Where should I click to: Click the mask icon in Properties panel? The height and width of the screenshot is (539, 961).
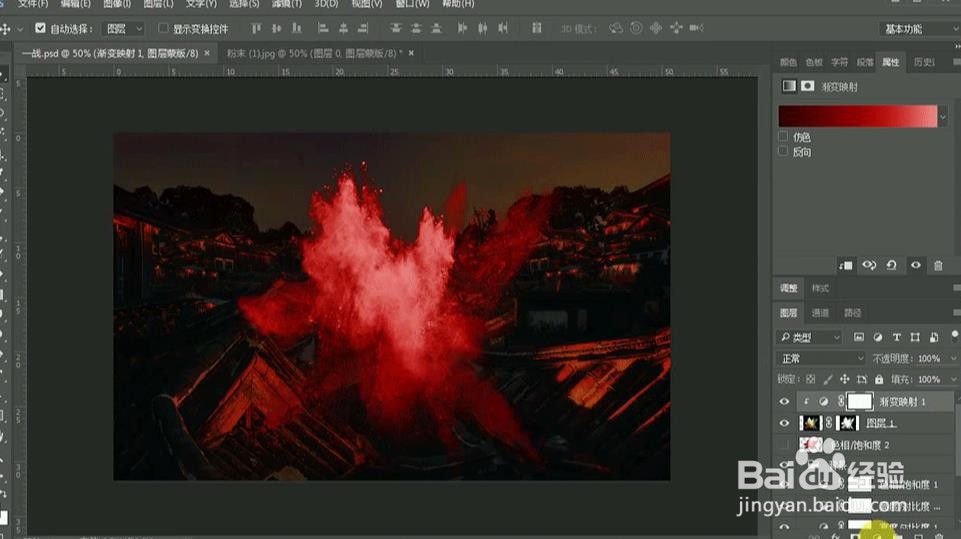coord(808,86)
